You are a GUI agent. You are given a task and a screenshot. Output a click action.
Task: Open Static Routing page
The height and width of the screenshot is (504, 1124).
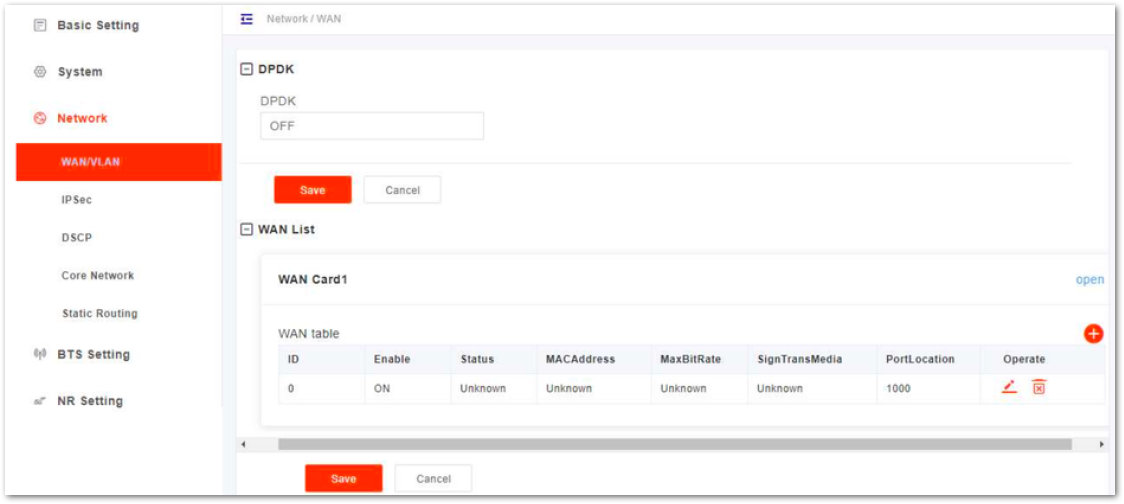click(x=100, y=313)
